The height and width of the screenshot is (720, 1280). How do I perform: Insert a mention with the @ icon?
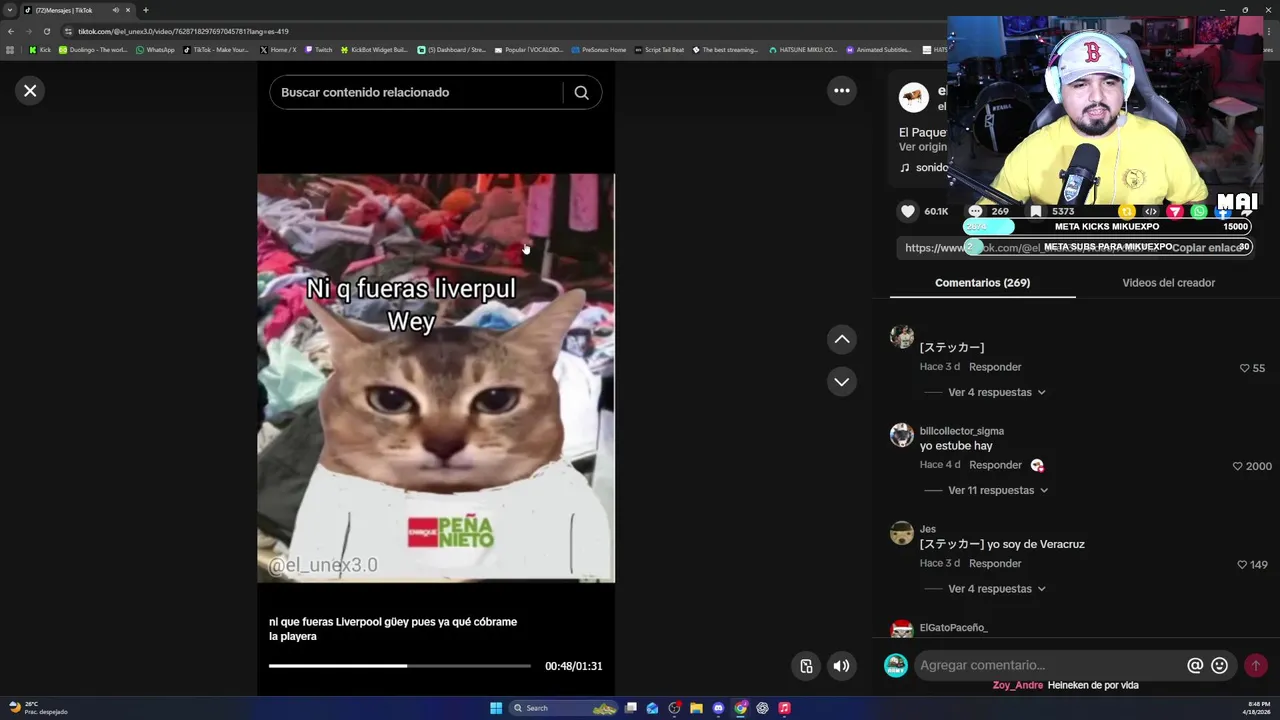pyautogui.click(x=1195, y=666)
